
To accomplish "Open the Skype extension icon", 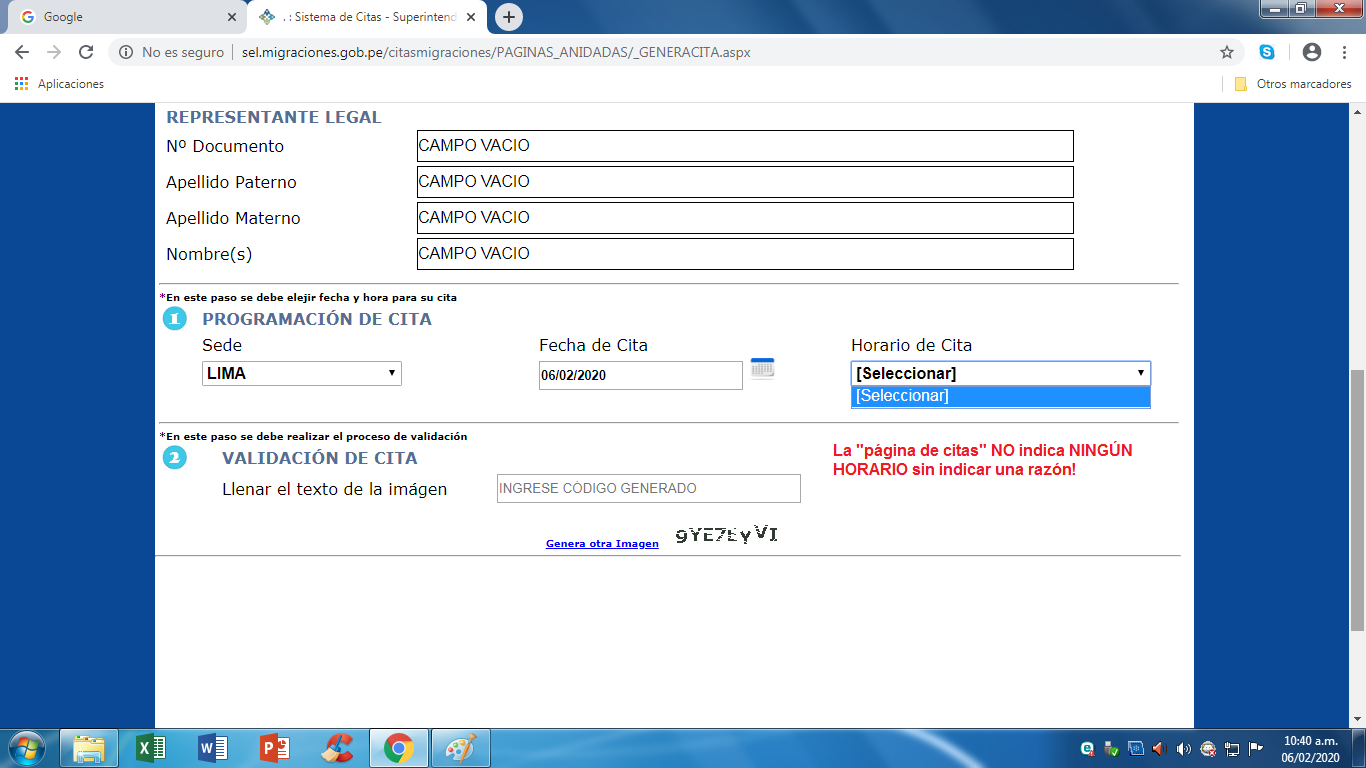I will [x=1267, y=52].
